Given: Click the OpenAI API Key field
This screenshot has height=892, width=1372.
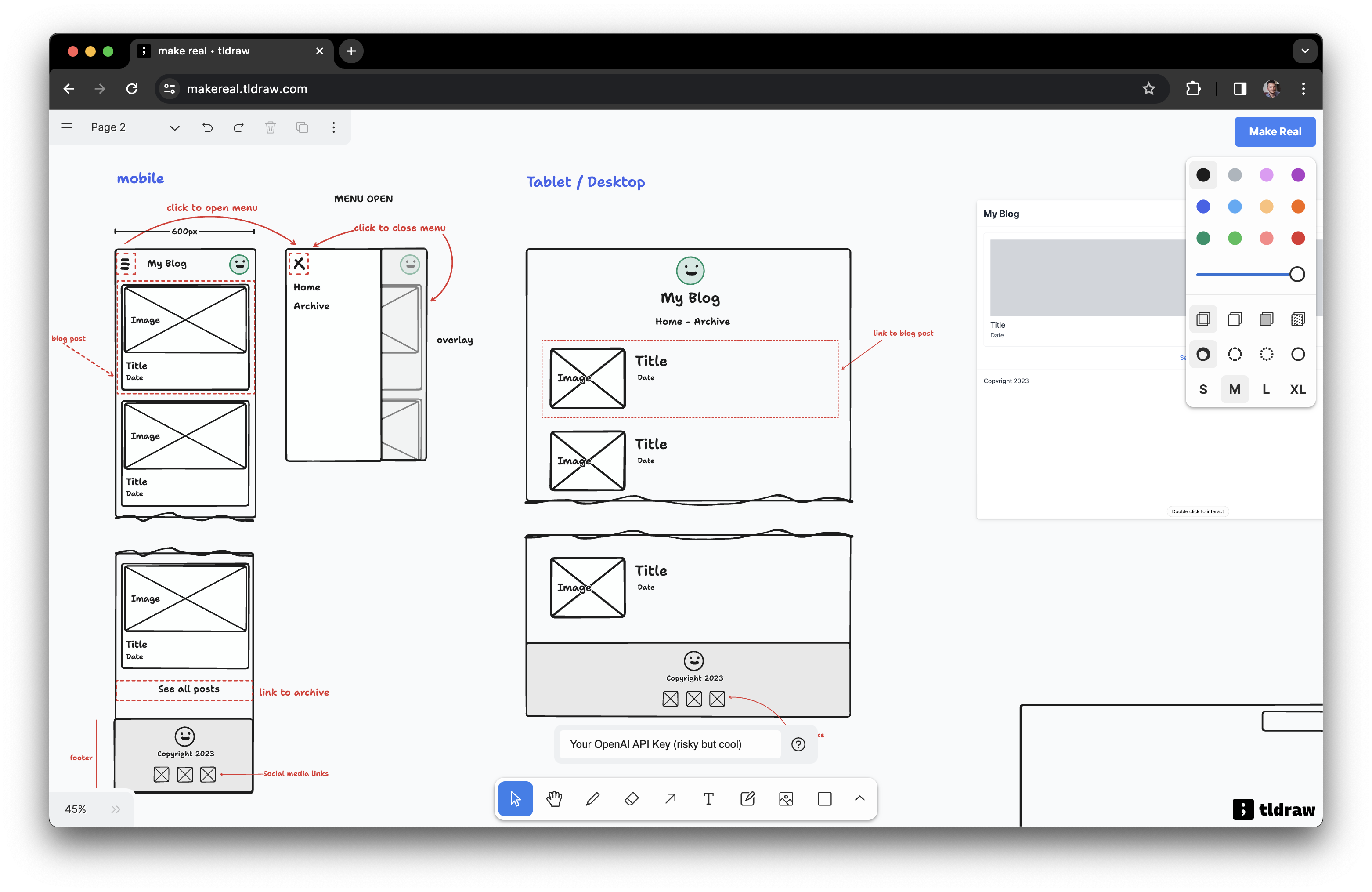Looking at the screenshot, I should 669,744.
